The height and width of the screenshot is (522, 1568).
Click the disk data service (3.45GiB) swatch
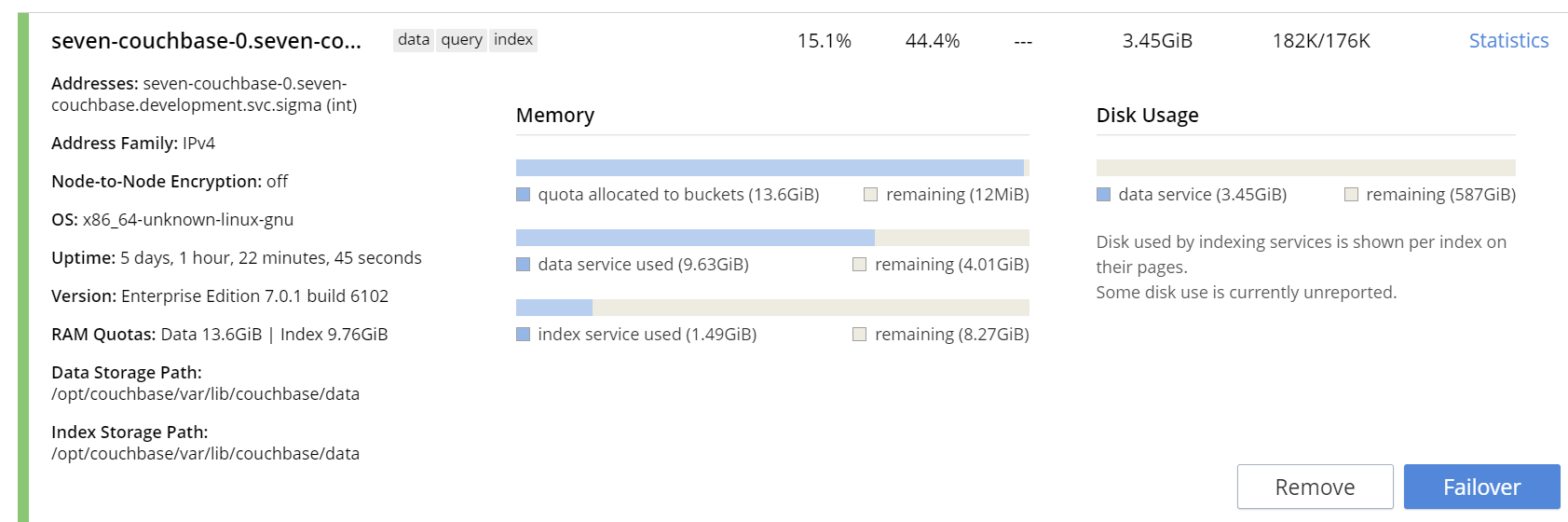pos(1104,195)
